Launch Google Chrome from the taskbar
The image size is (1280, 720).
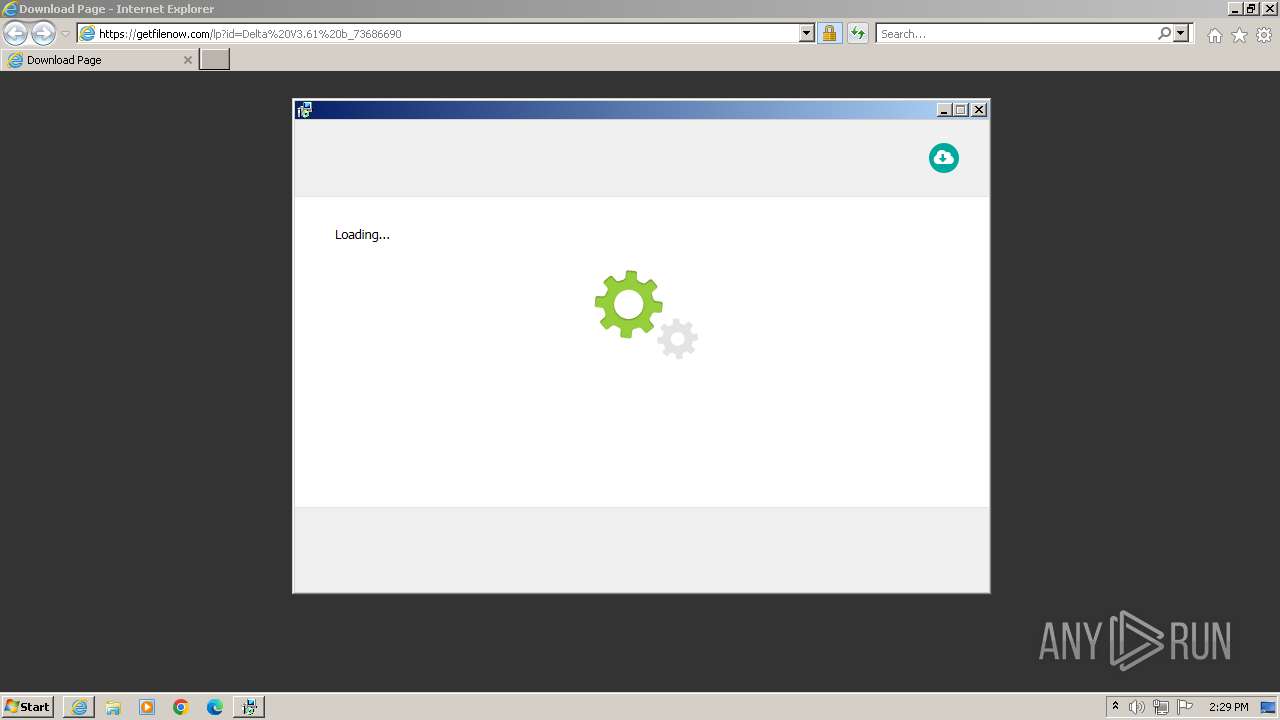pyautogui.click(x=181, y=707)
